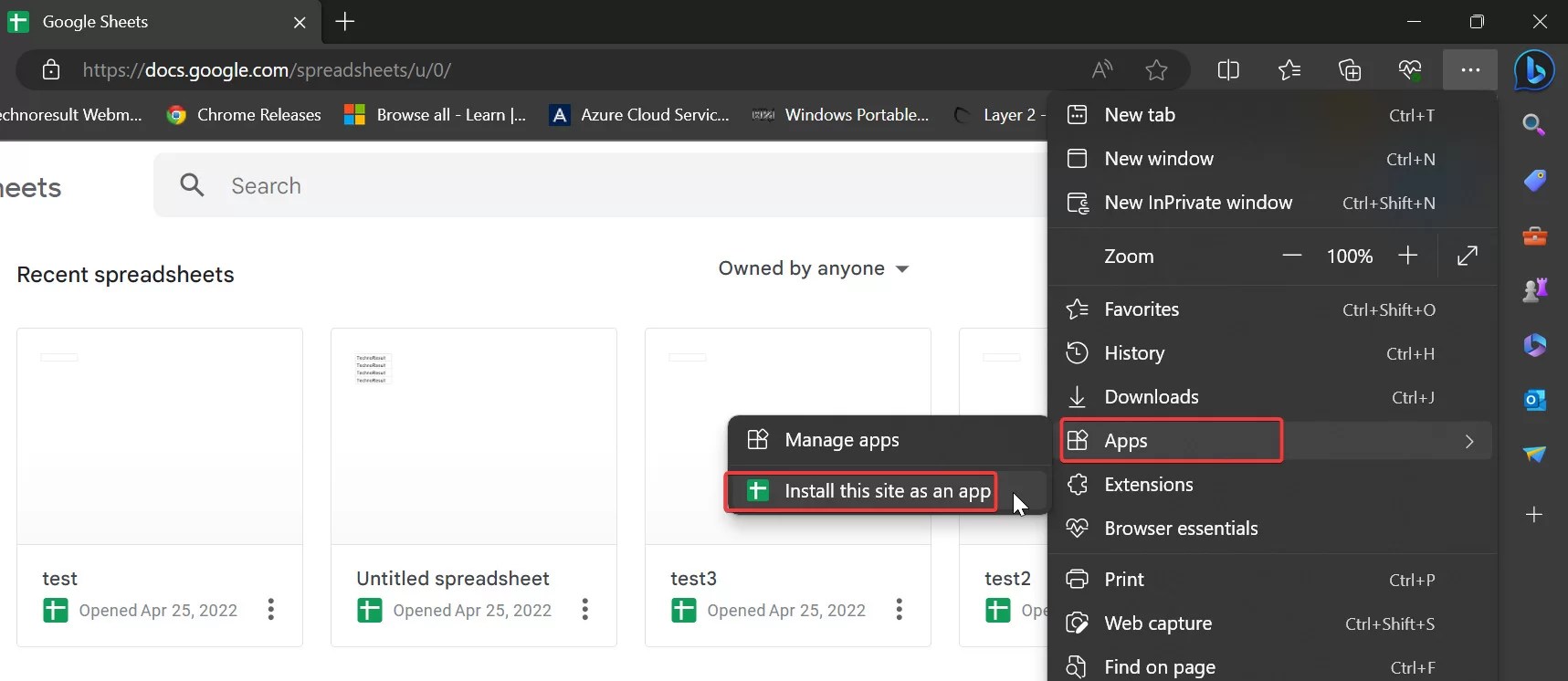The image size is (1568, 681).
Task: Open the Shopping tag sidebar icon
Action: point(1534,180)
